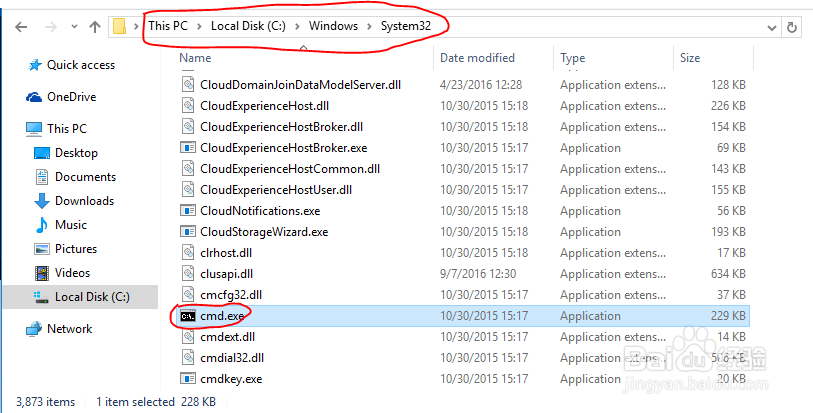The width and height of the screenshot is (813, 413).
Task: Click the CloudExperienceHostBroker.exe application icon
Action: 188,148
